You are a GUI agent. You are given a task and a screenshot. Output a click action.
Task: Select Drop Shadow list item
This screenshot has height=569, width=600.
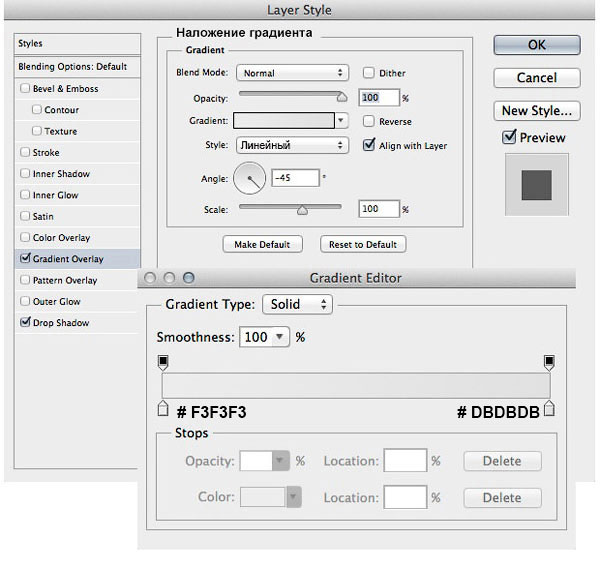pyautogui.click(x=77, y=323)
